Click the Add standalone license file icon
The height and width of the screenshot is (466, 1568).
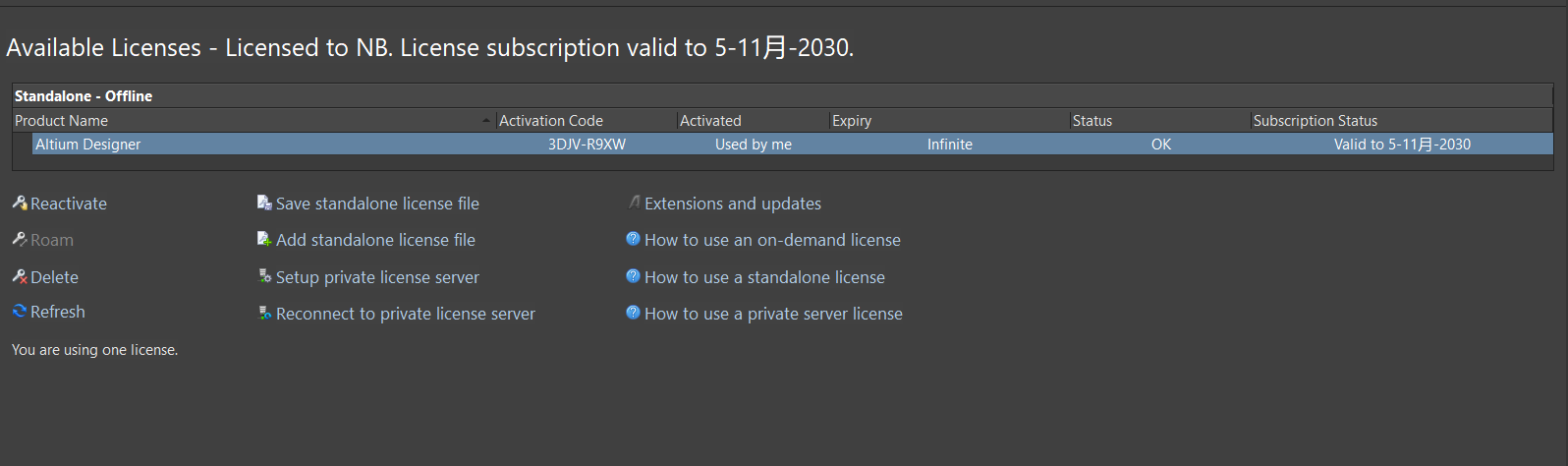point(264,239)
